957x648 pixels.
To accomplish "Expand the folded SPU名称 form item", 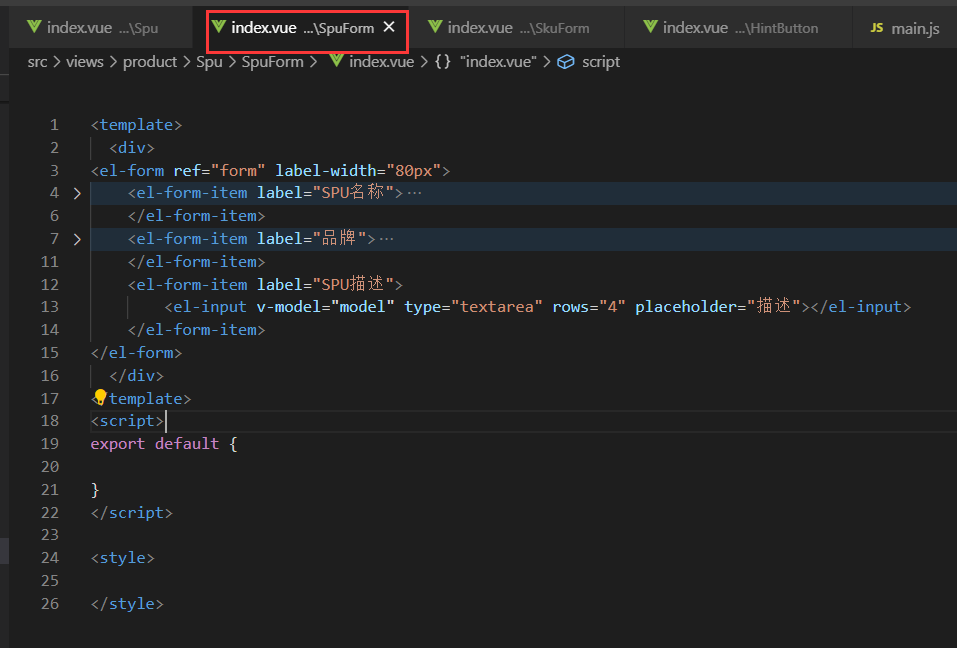I will 77,193.
